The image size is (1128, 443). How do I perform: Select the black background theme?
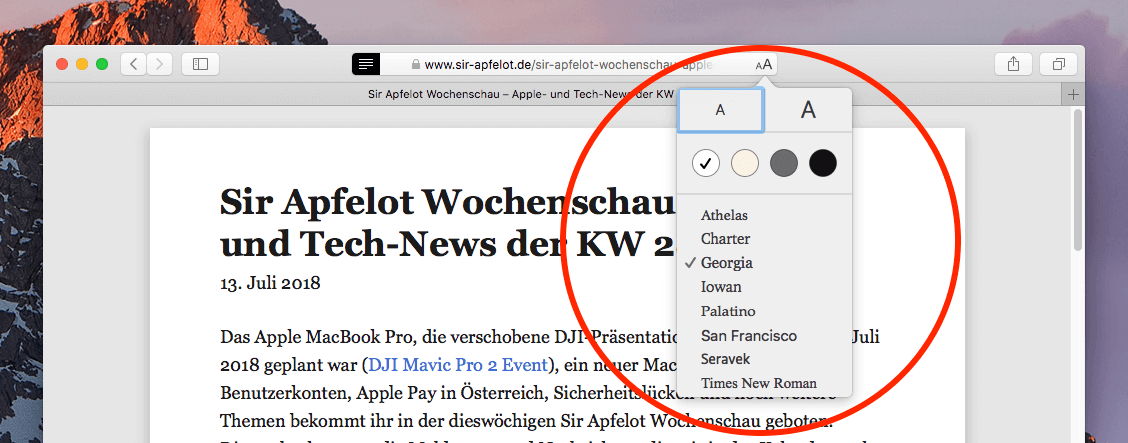(822, 163)
